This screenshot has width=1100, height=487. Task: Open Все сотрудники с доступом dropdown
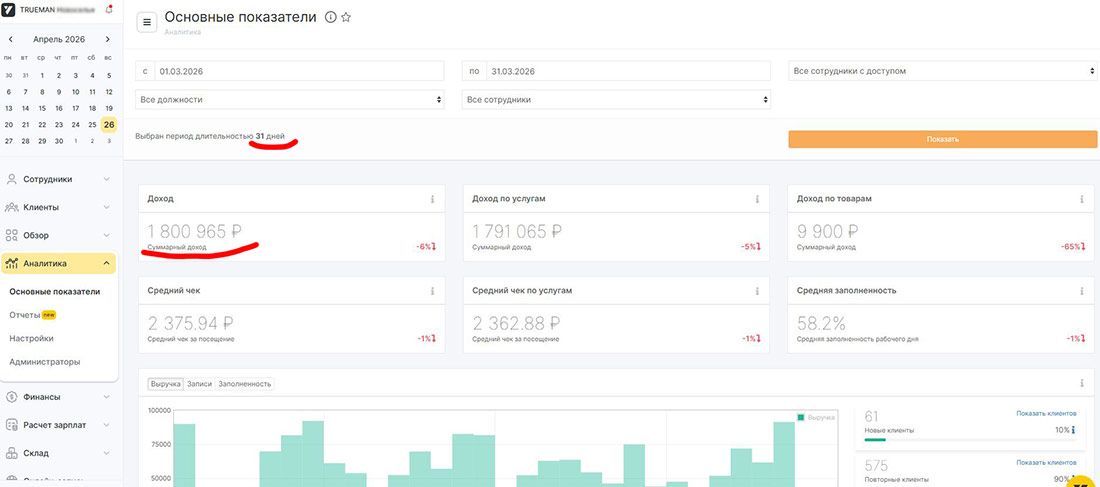[x=943, y=71]
